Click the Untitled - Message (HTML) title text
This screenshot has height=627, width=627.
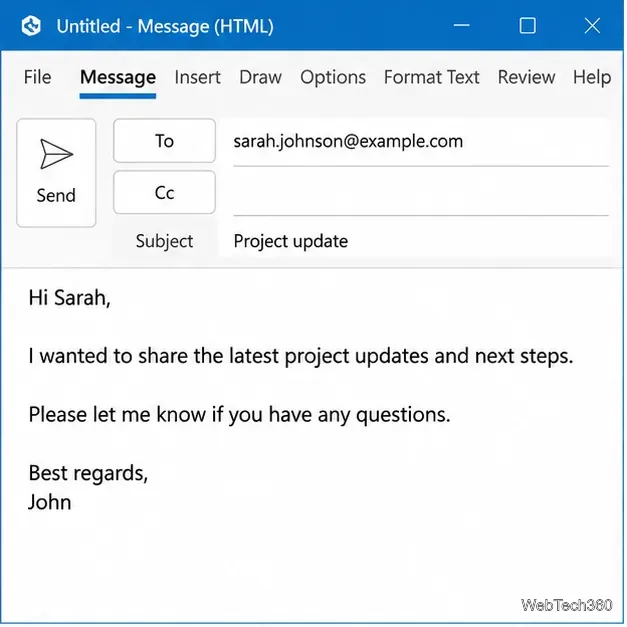[x=165, y=27]
